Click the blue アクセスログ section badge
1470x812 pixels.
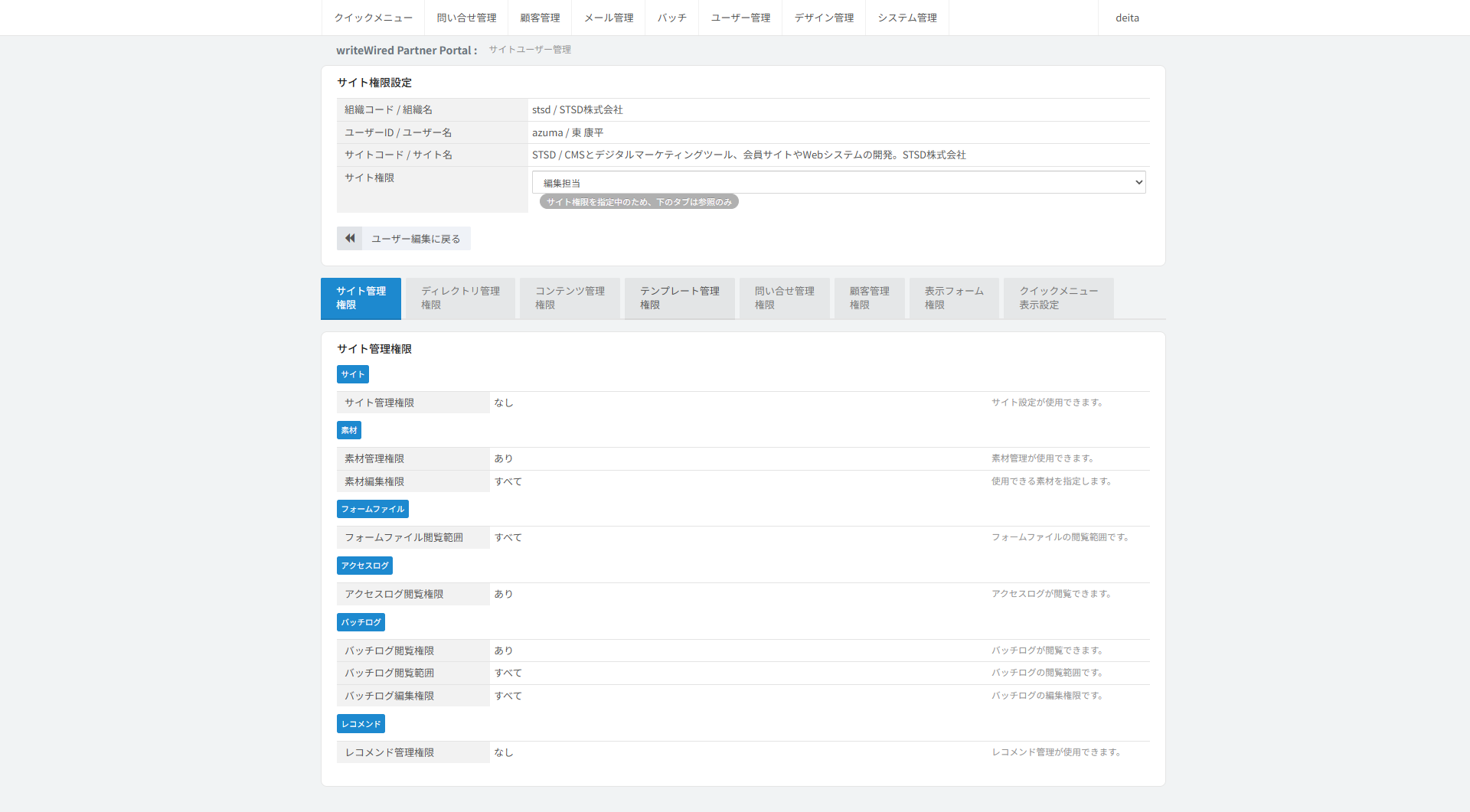point(364,566)
